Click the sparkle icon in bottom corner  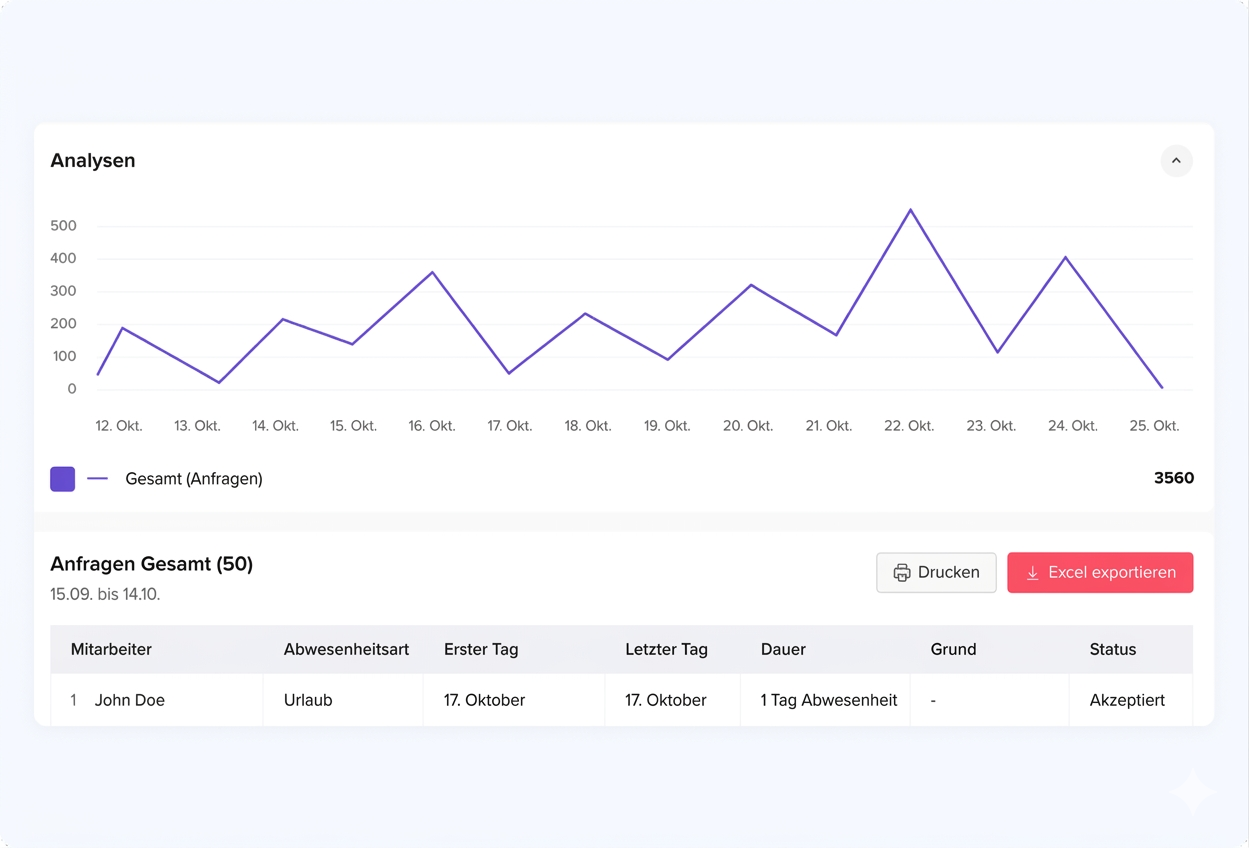pyautogui.click(x=1192, y=791)
